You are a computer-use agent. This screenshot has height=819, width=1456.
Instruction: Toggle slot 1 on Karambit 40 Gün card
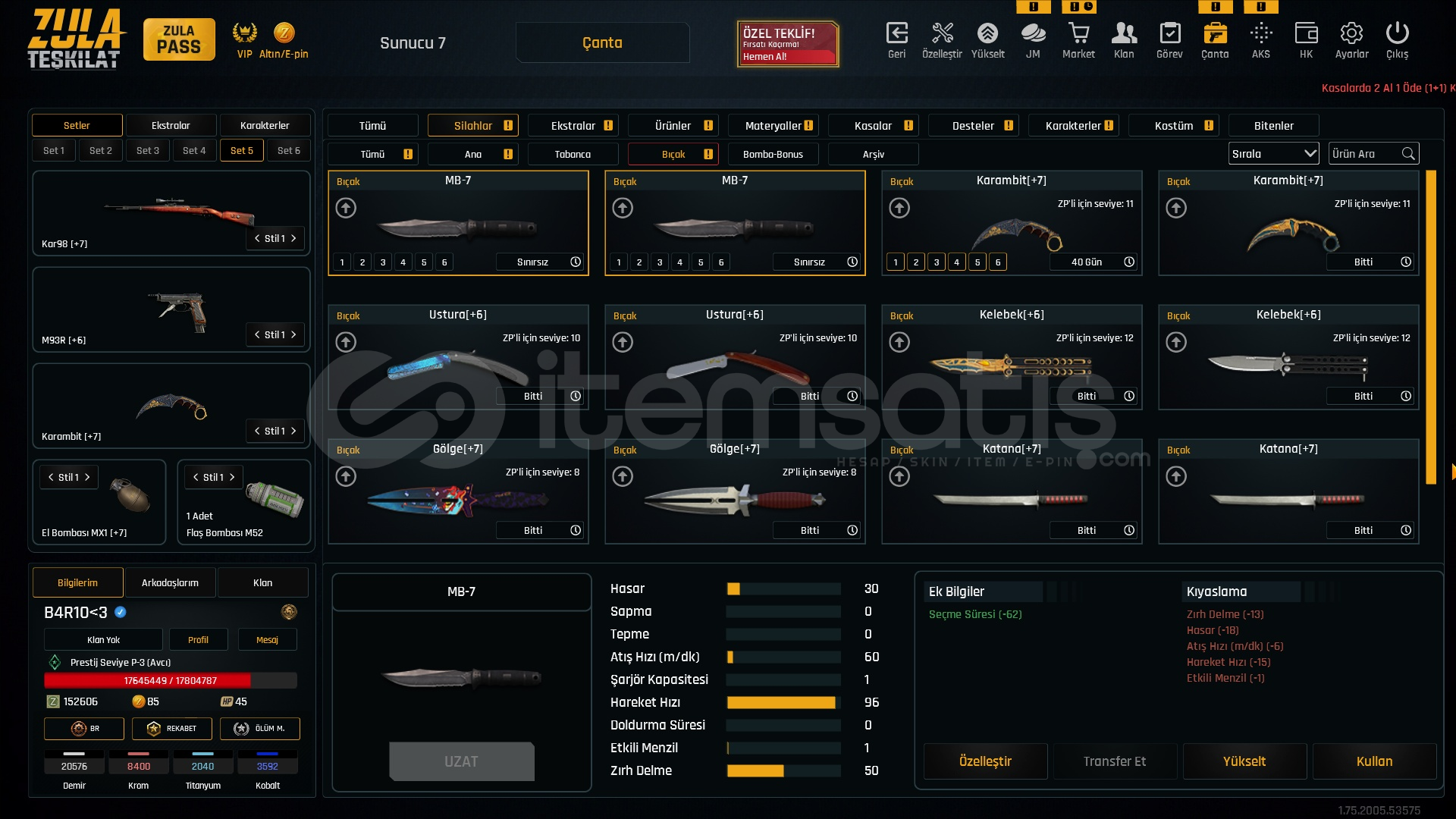click(x=896, y=262)
